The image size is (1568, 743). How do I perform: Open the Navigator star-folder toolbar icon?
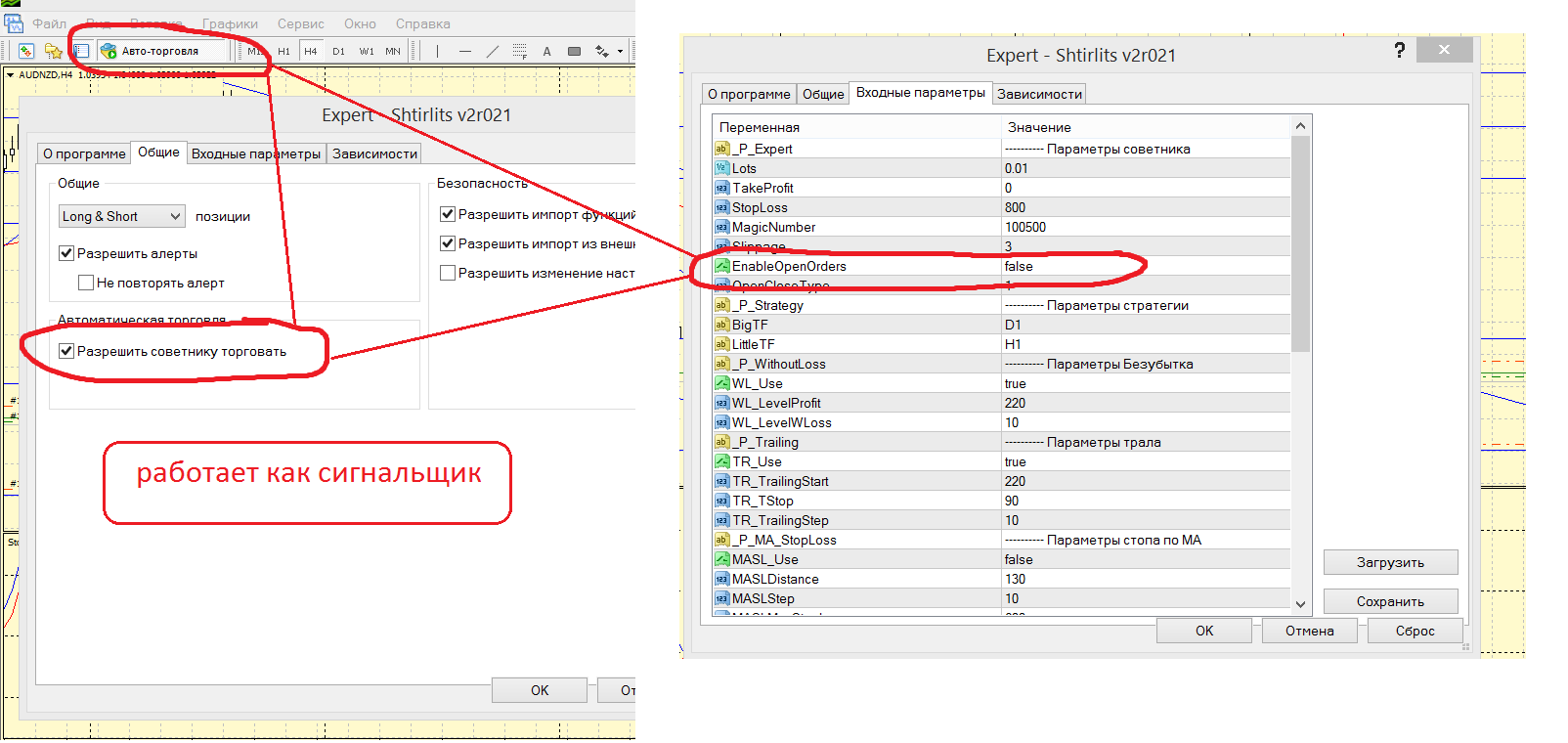54,51
